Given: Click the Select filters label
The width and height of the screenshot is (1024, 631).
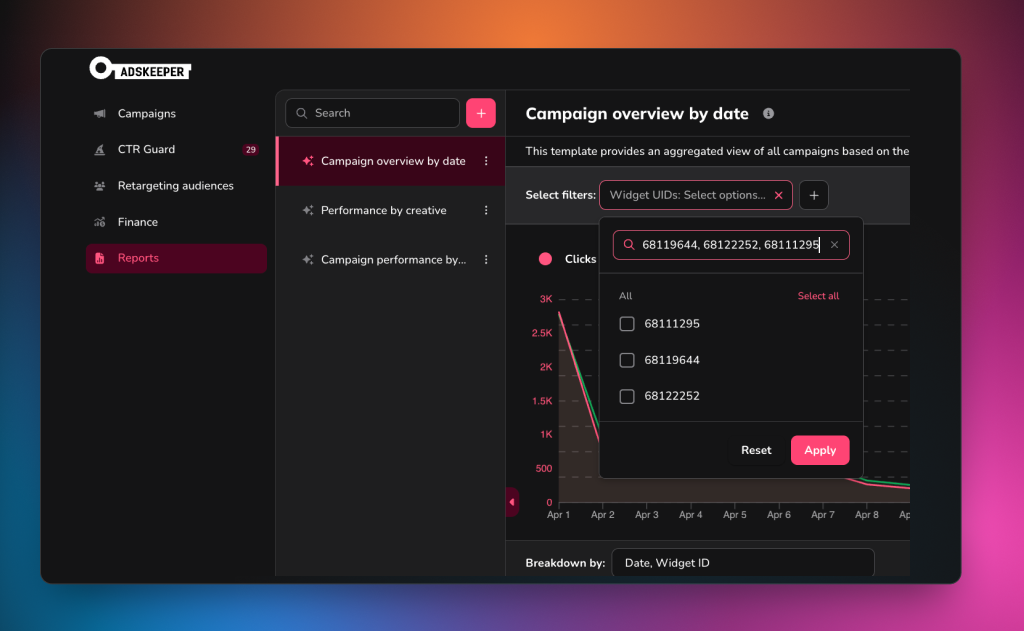Looking at the screenshot, I should (x=560, y=195).
